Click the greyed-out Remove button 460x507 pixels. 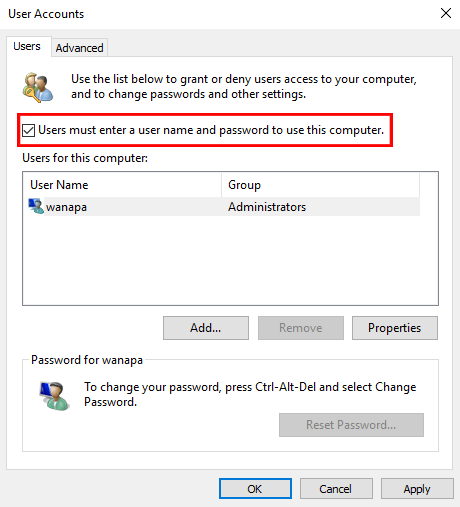point(301,328)
